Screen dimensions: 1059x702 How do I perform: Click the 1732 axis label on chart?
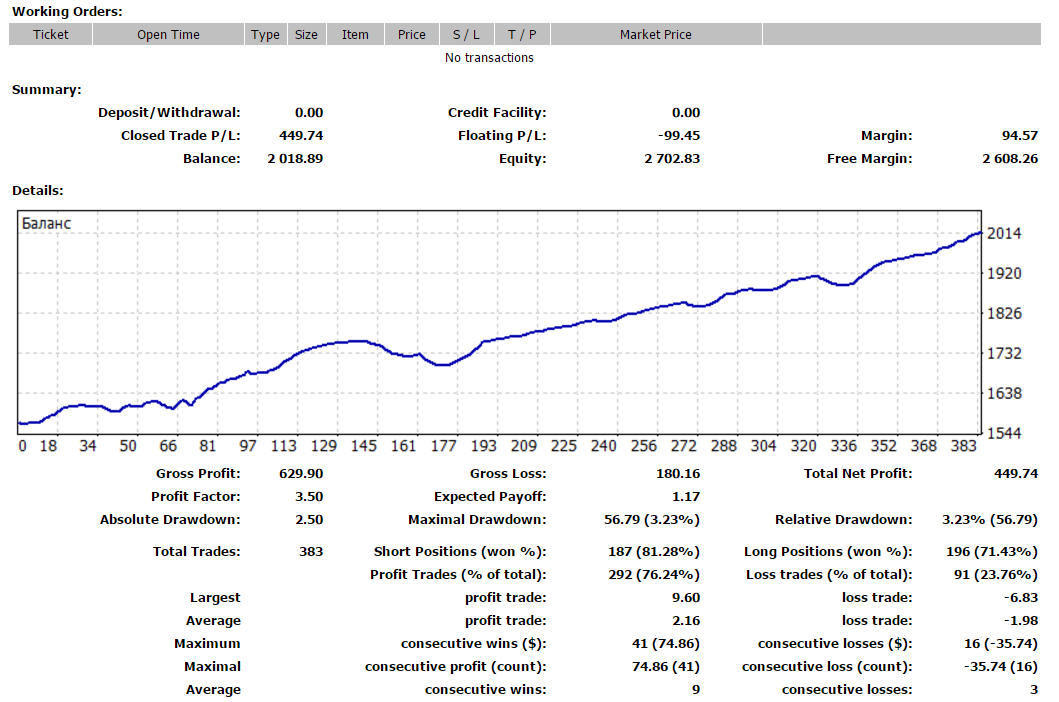coord(1004,353)
